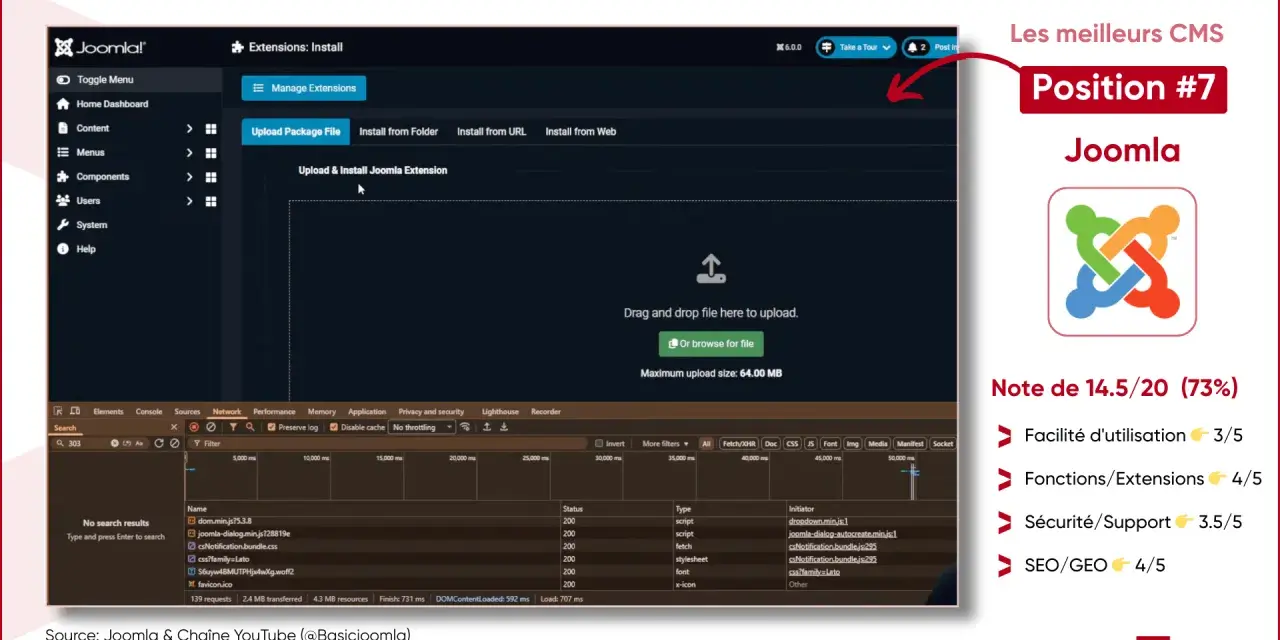Click the Joomla logo in the header
Viewport: 1280px width, 640px height.
pos(100,47)
